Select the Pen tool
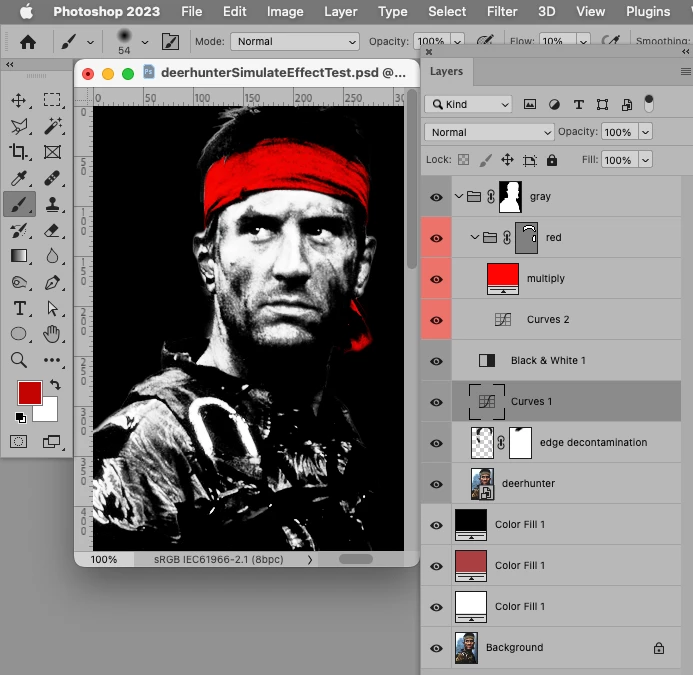 [x=52, y=282]
